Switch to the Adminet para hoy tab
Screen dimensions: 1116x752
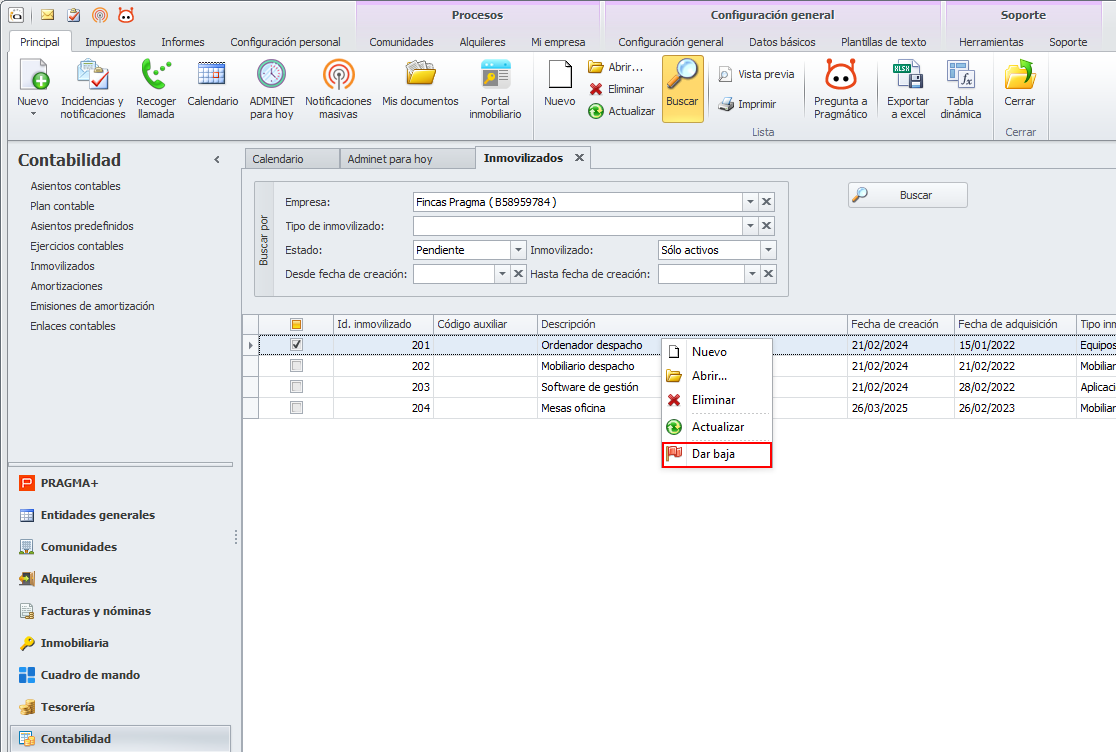click(390, 159)
